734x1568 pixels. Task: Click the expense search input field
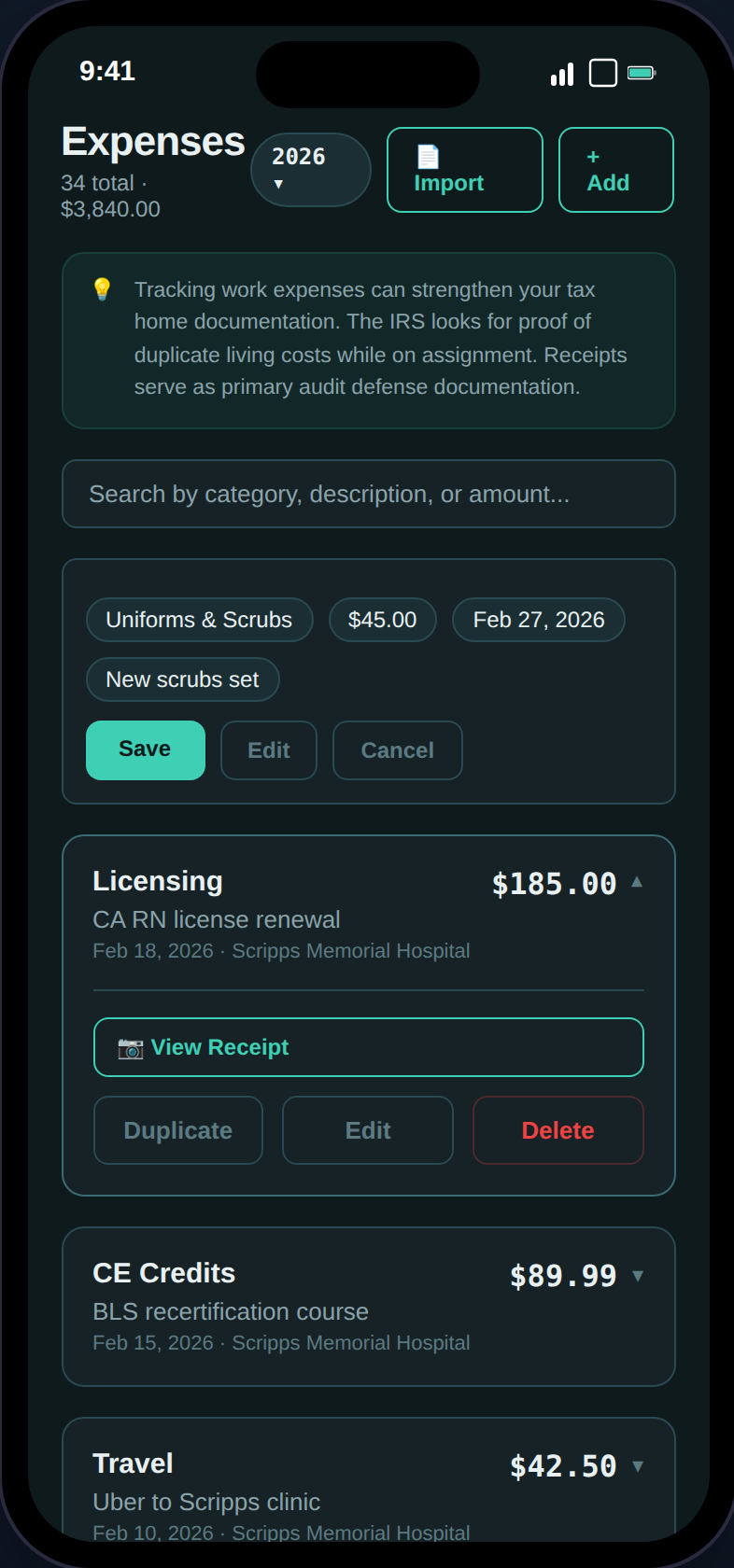tap(367, 494)
